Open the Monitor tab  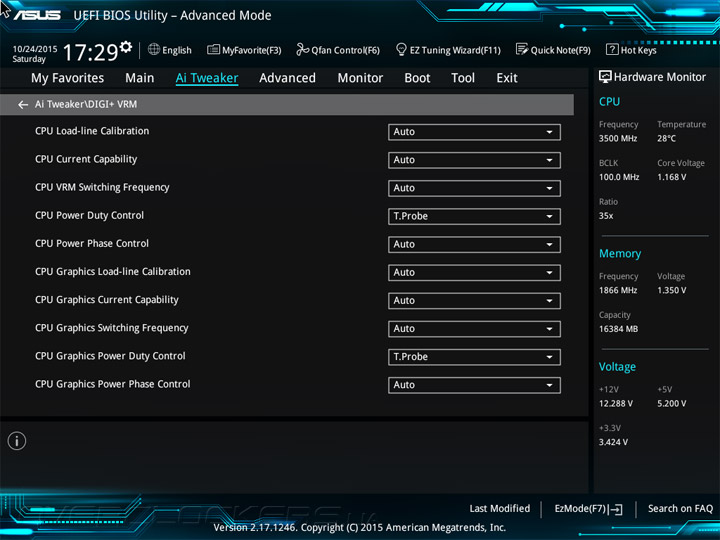360,78
